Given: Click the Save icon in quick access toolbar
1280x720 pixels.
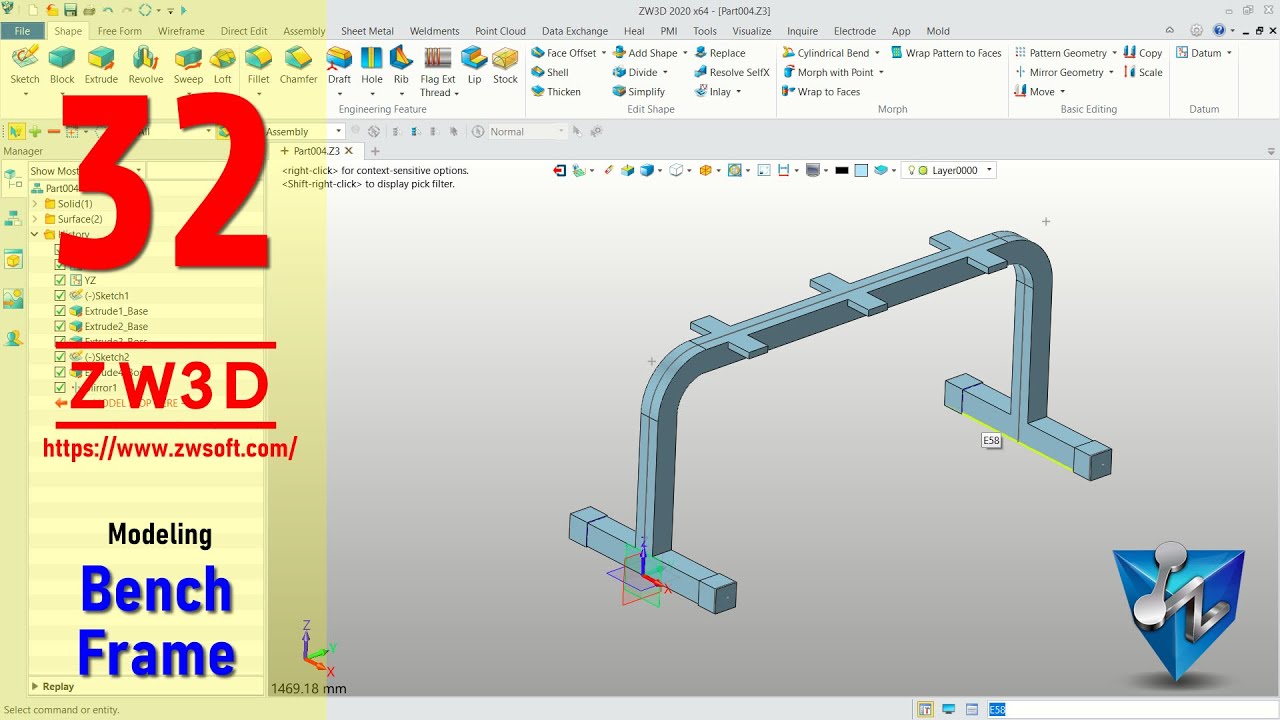Looking at the screenshot, I should click(x=70, y=10).
